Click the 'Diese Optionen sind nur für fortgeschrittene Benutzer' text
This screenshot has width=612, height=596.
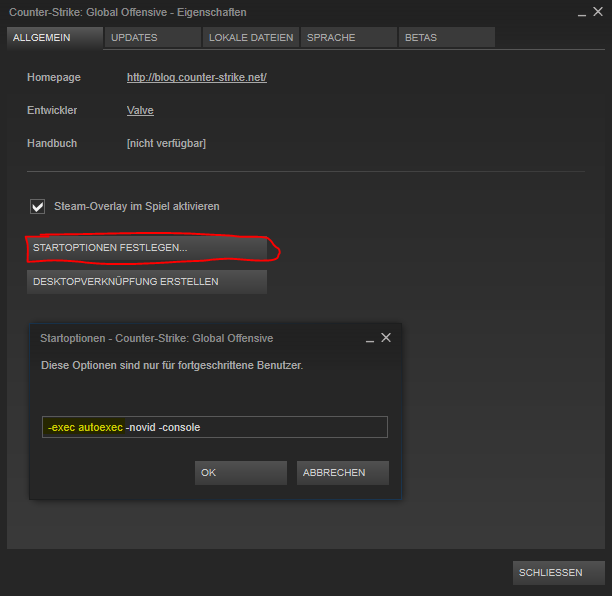pos(172,365)
